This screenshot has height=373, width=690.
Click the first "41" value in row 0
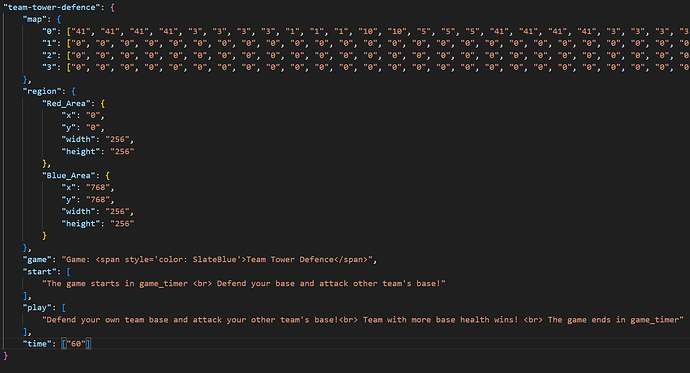pyautogui.click(x=81, y=31)
